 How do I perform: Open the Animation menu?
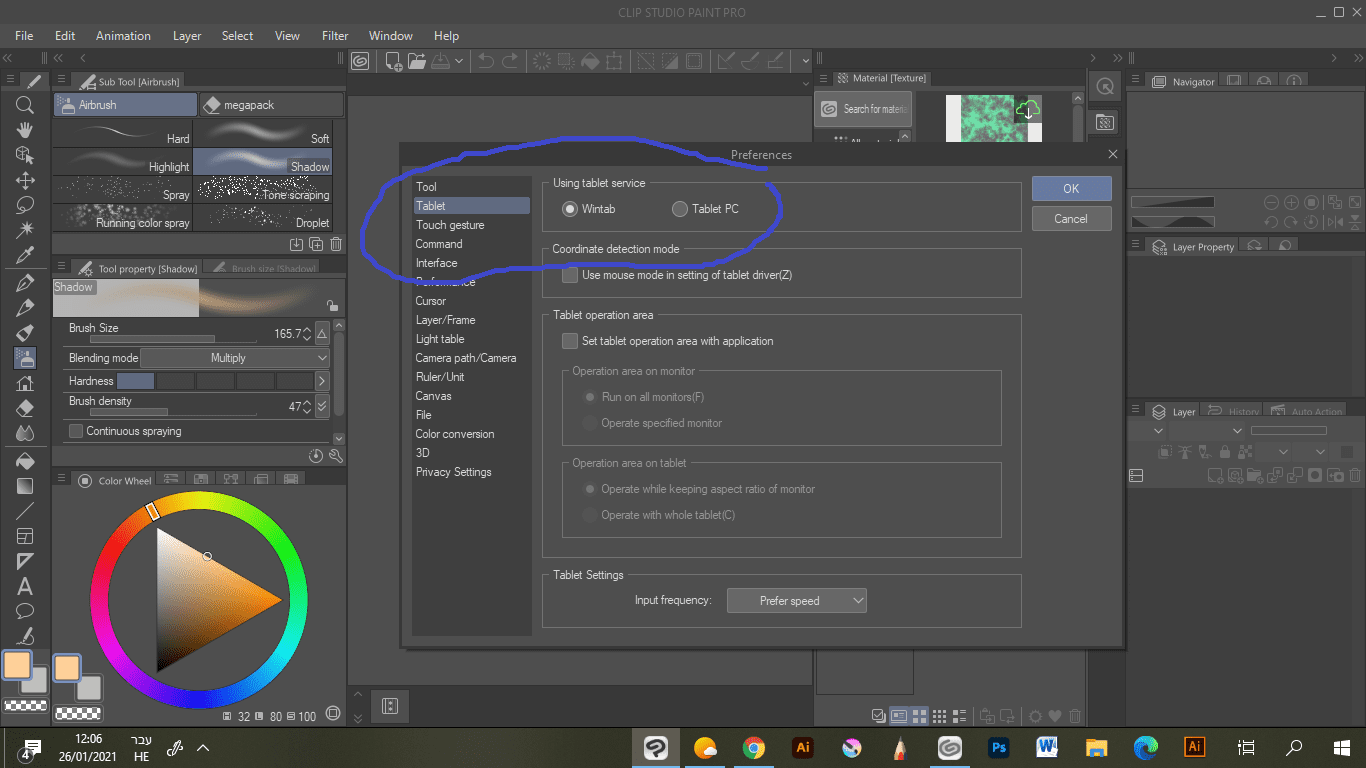pos(123,36)
